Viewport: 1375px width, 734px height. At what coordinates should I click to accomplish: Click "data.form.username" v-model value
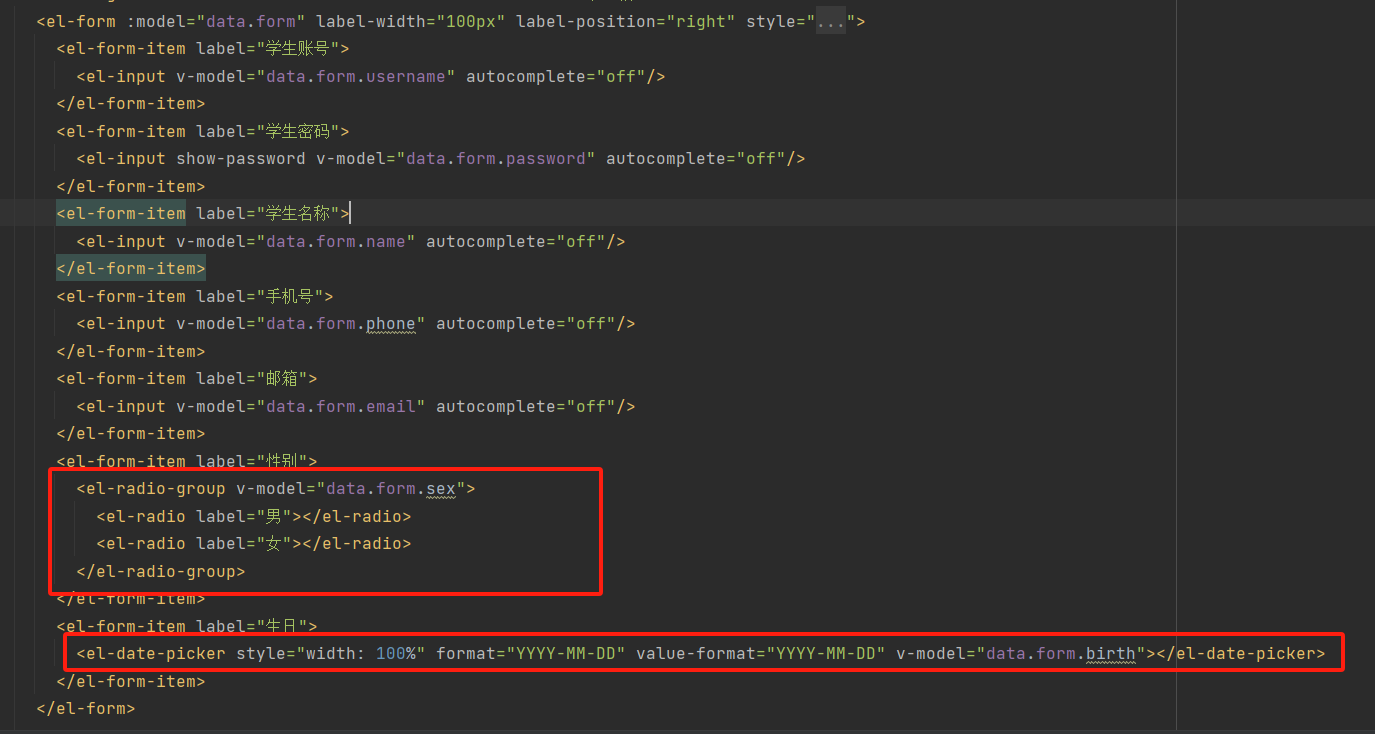pyautogui.click(x=356, y=76)
